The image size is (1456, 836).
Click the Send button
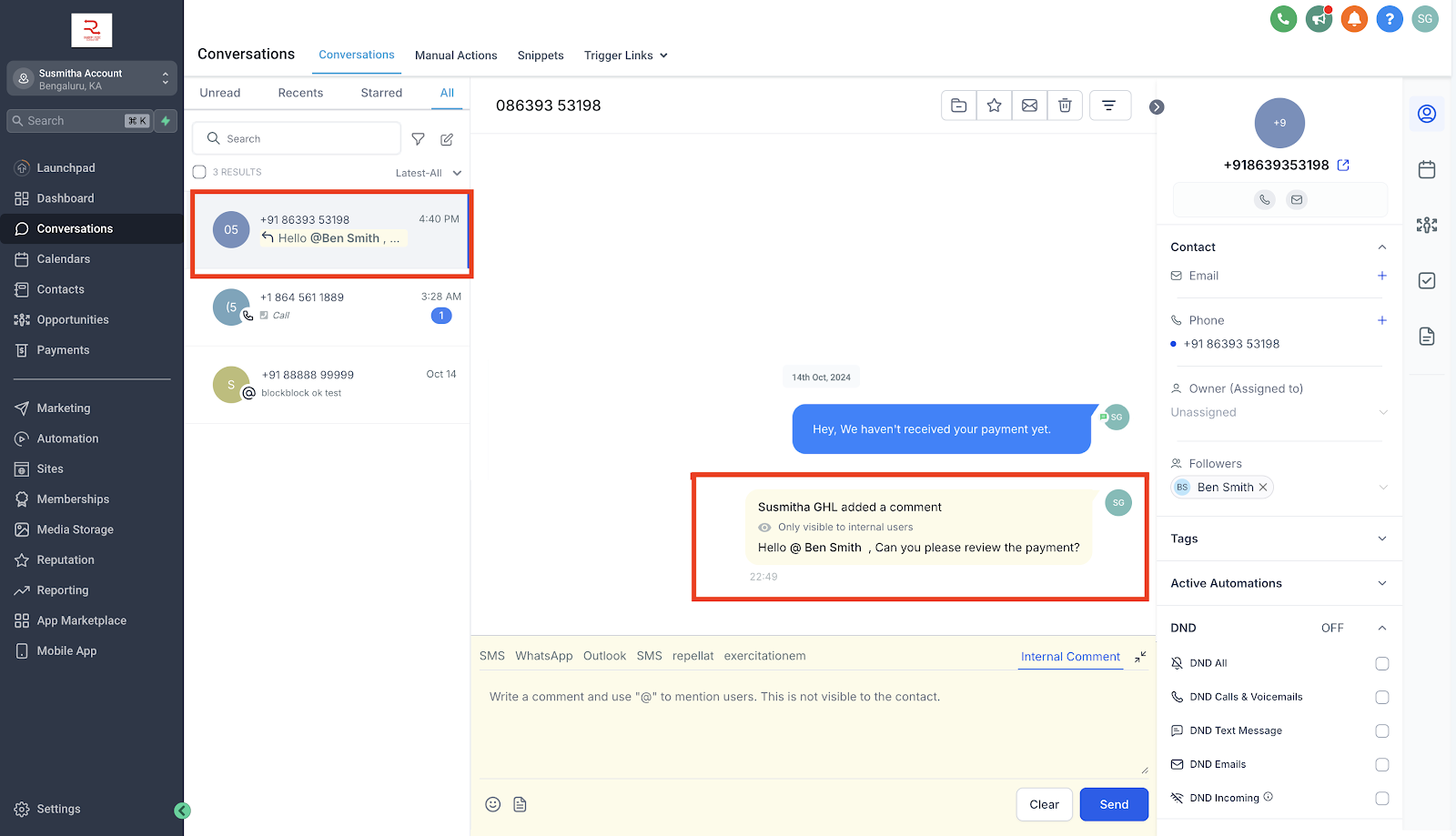(x=1113, y=804)
